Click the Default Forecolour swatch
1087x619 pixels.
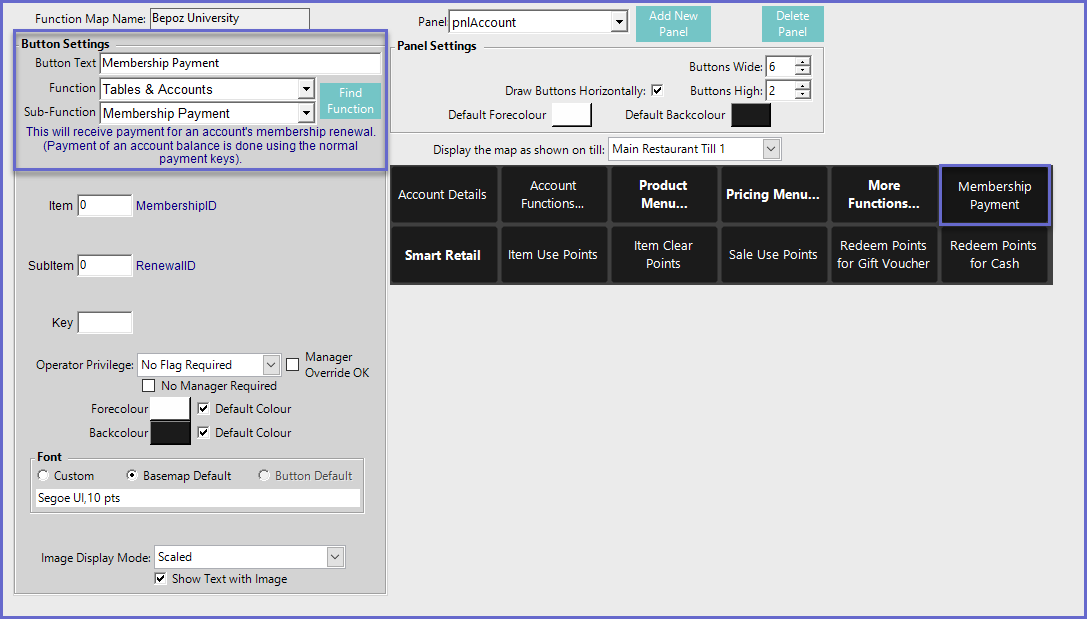click(x=572, y=115)
